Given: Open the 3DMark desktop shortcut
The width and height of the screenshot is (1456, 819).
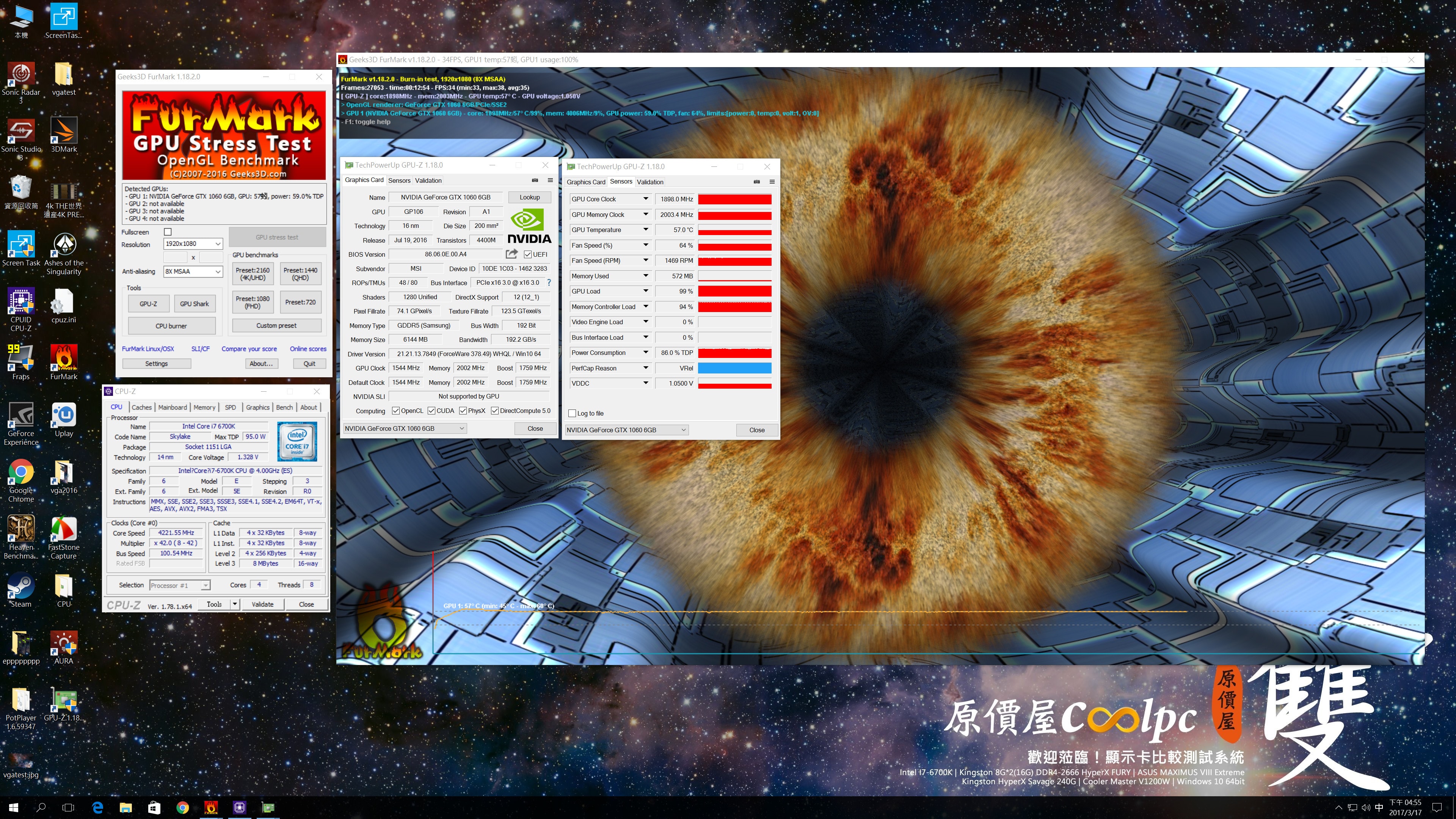Looking at the screenshot, I should coord(64,135).
